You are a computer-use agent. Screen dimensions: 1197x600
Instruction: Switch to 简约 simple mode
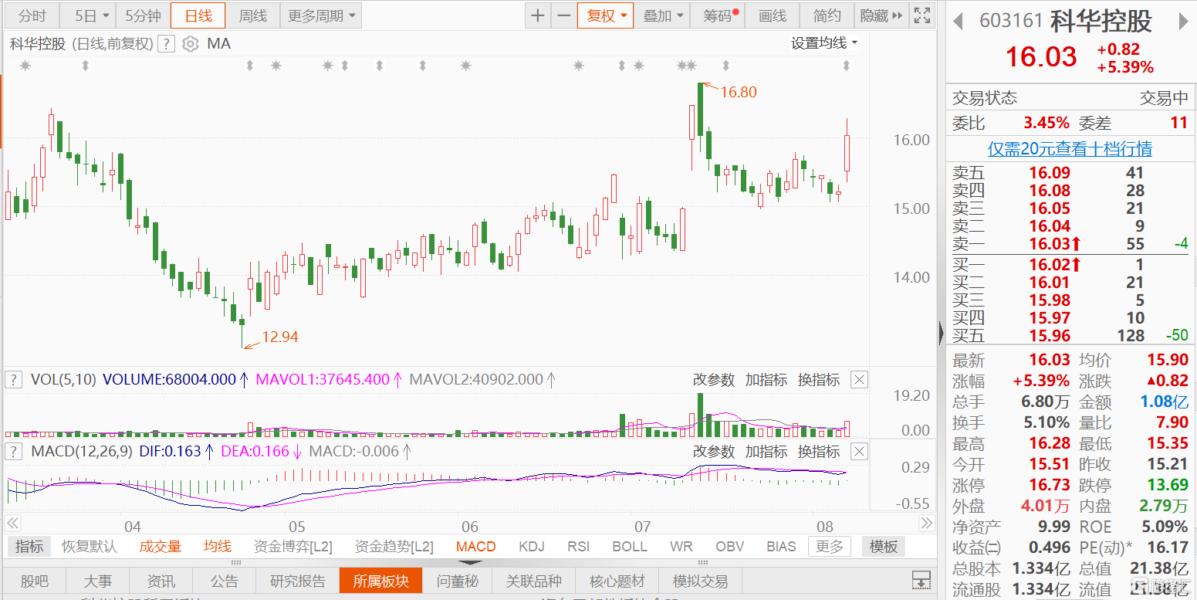[827, 15]
